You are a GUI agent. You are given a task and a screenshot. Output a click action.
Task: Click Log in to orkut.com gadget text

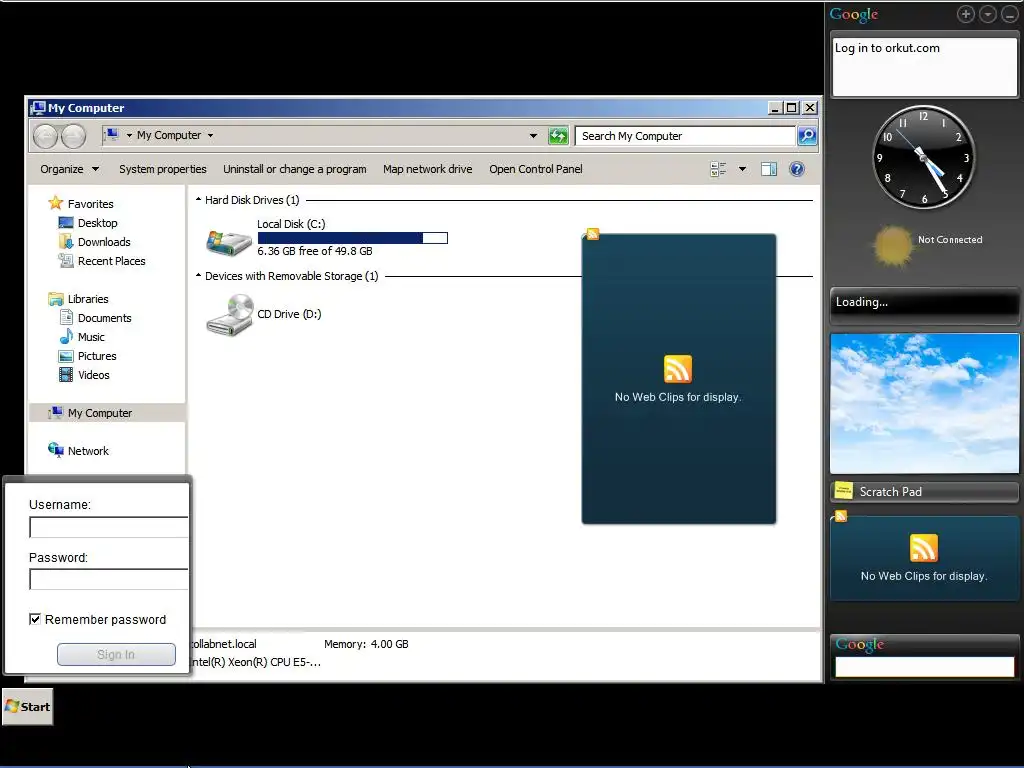[887, 48]
